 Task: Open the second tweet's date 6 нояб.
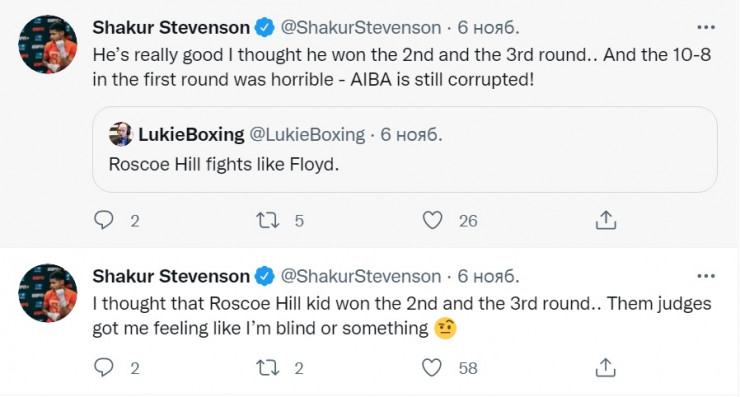[488, 276]
